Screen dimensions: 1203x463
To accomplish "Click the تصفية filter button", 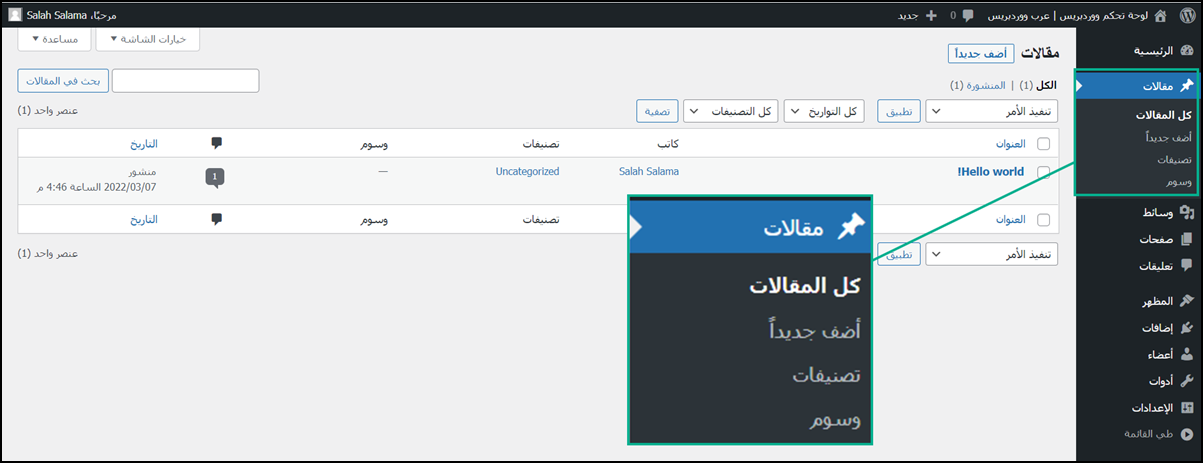I will tap(657, 111).
